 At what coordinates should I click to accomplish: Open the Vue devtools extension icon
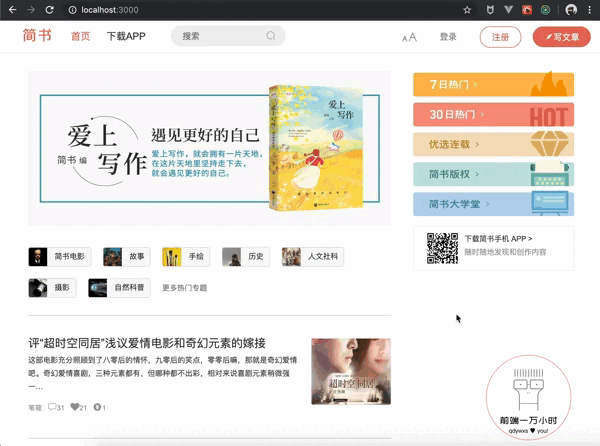[x=508, y=10]
